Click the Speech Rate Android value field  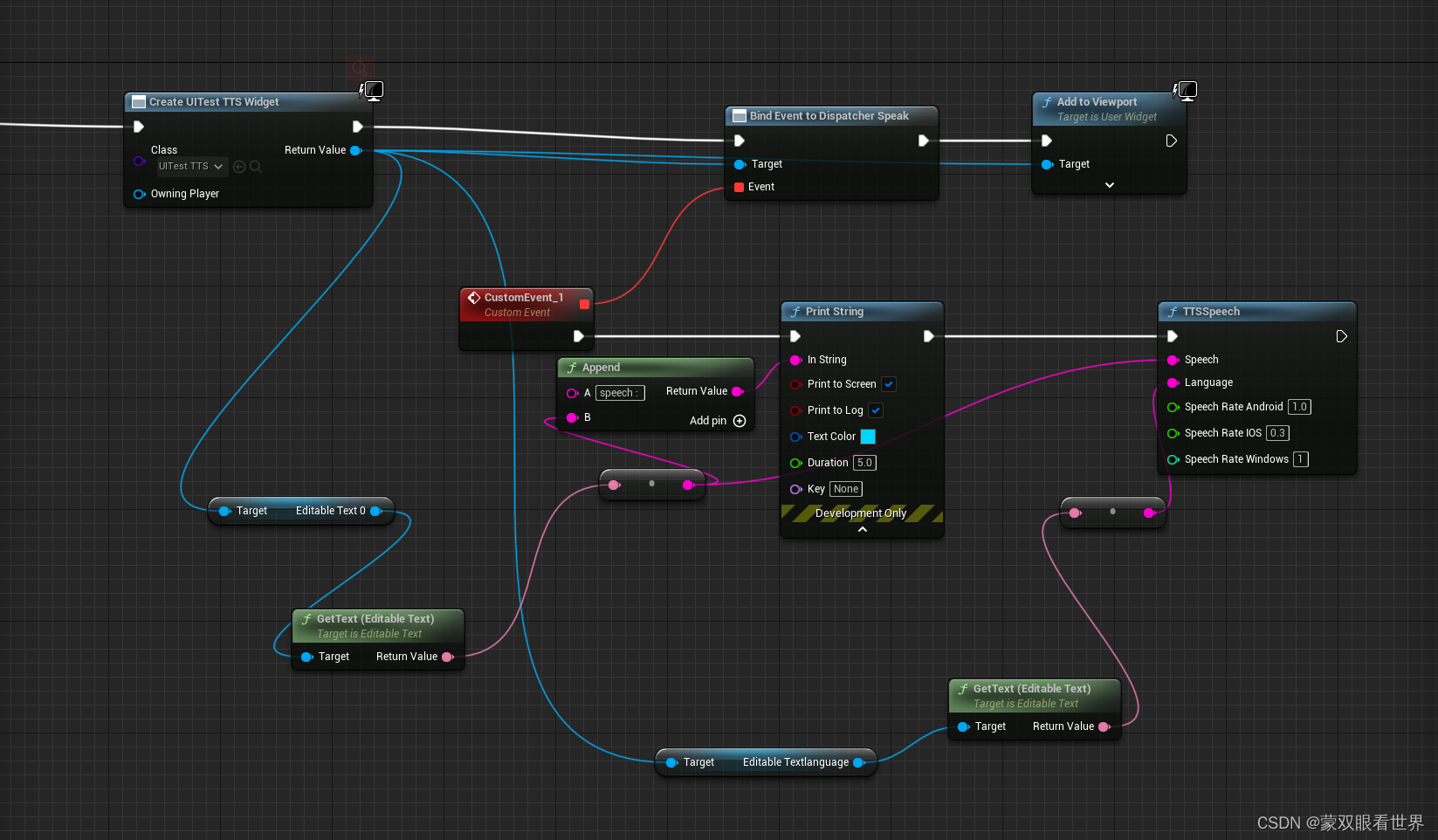(1299, 407)
